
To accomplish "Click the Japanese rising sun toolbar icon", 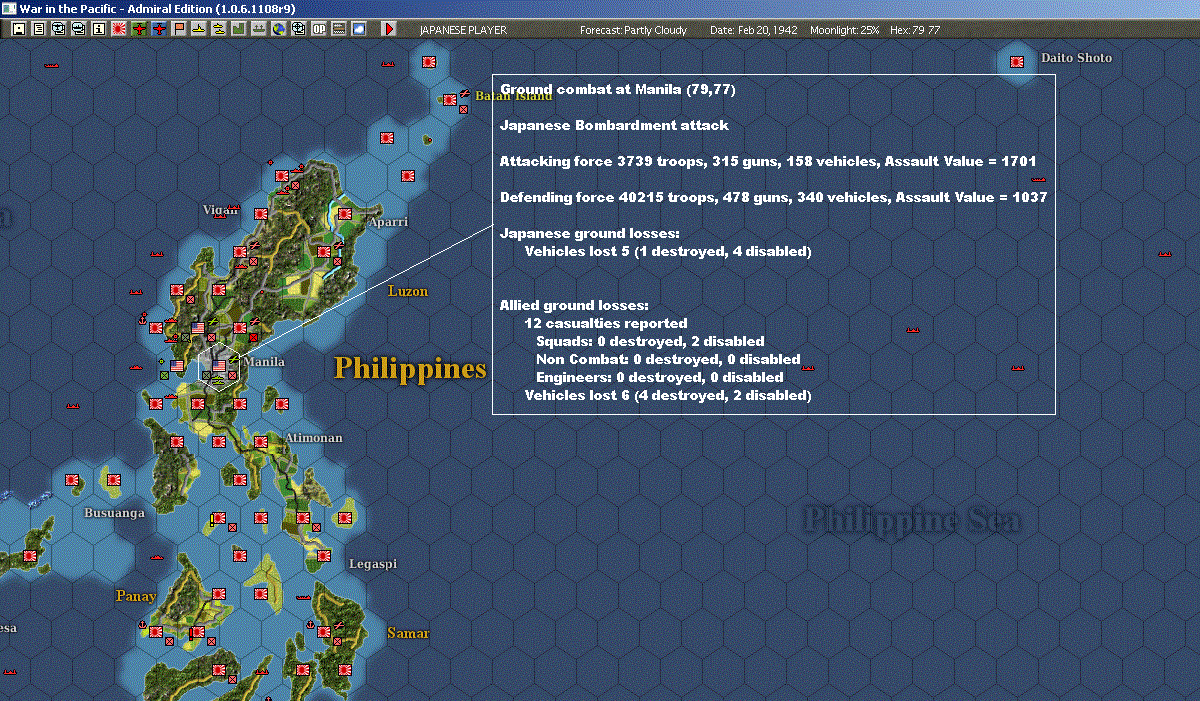I will (x=119, y=29).
